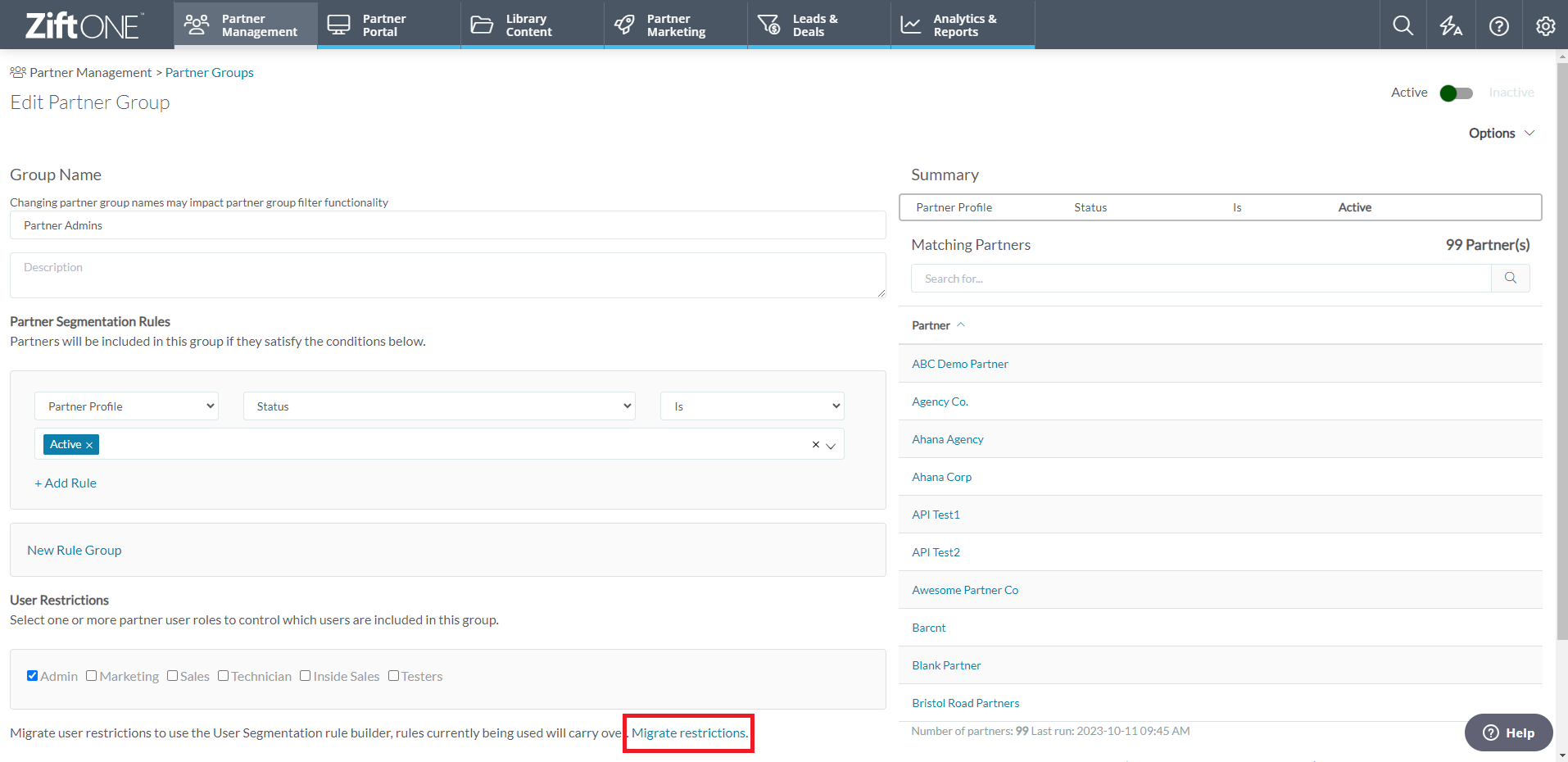Go to Partner Groups breadcrumb

[x=209, y=72]
